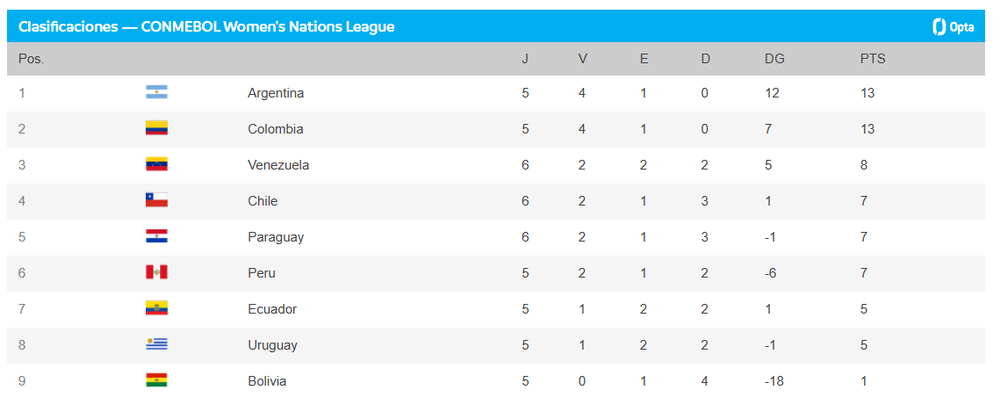Click the Argentina flag icon
The image size is (1000, 419).
[x=156, y=93]
